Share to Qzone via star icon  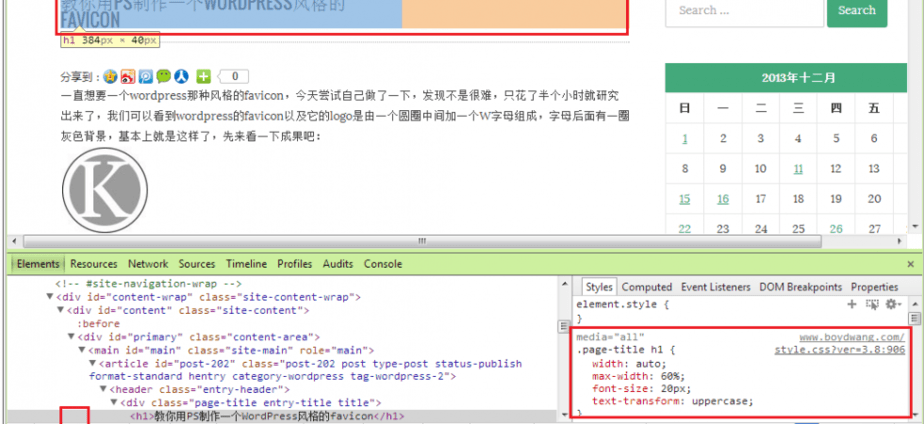pyautogui.click(x=110, y=76)
